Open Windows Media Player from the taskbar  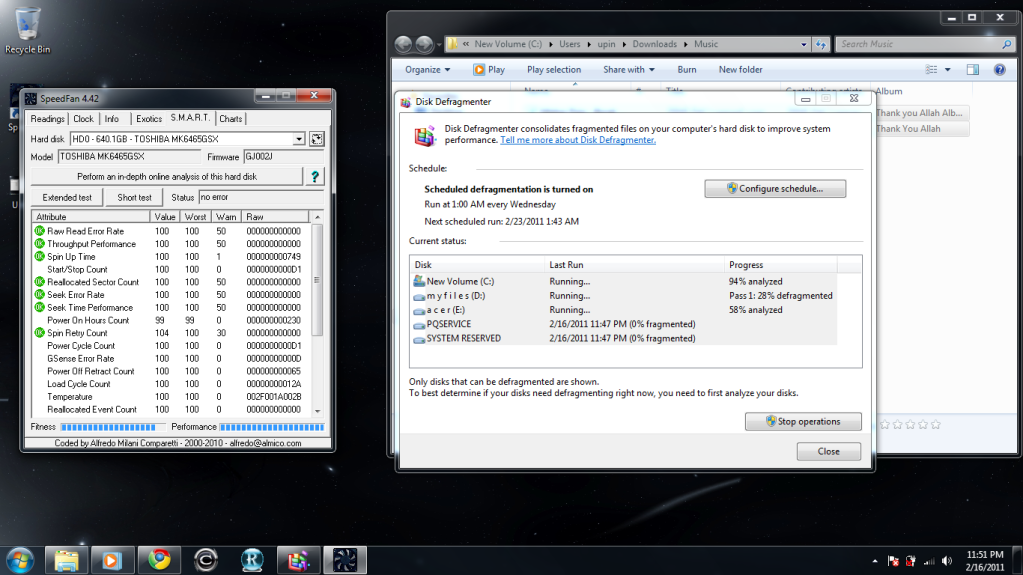coord(113,559)
